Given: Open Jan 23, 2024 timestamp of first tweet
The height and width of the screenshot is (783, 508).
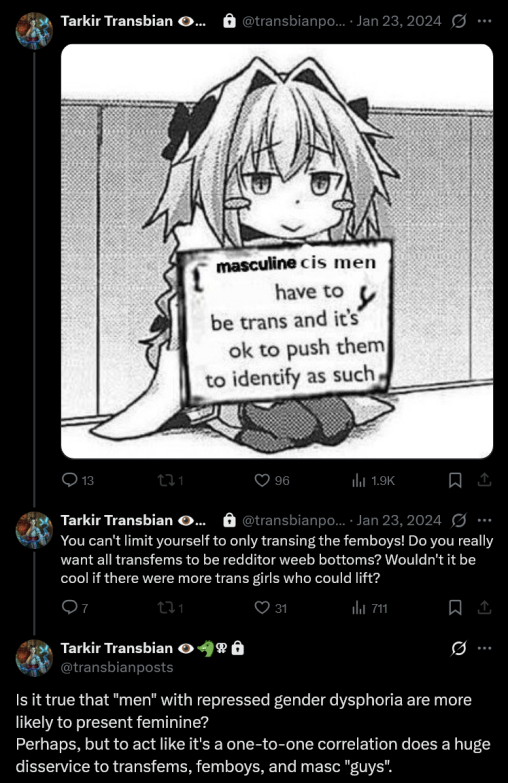Looking at the screenshot, I should (399, 21).
